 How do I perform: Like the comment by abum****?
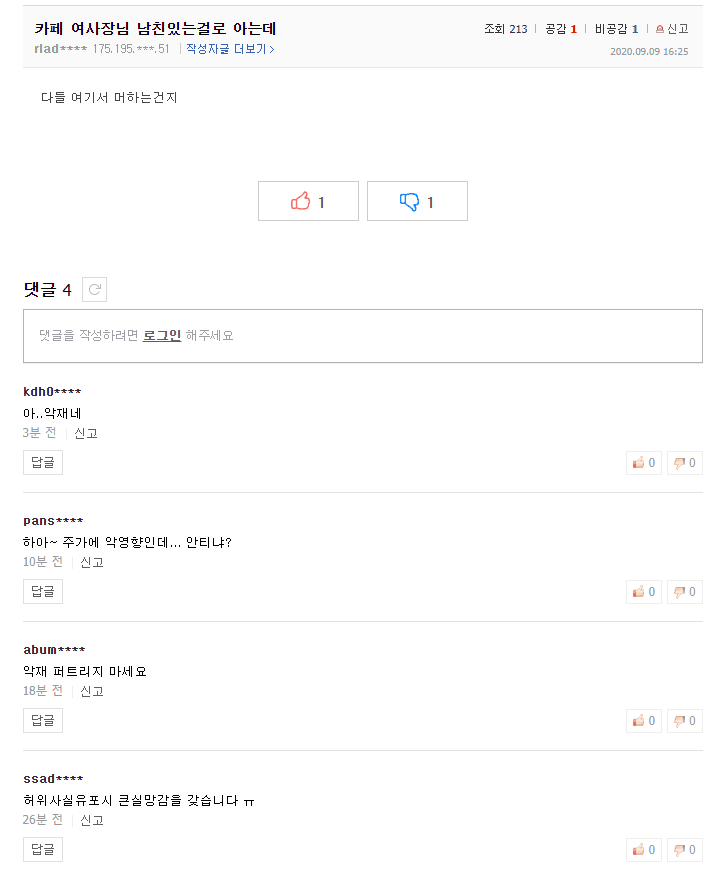pos(643,721)
